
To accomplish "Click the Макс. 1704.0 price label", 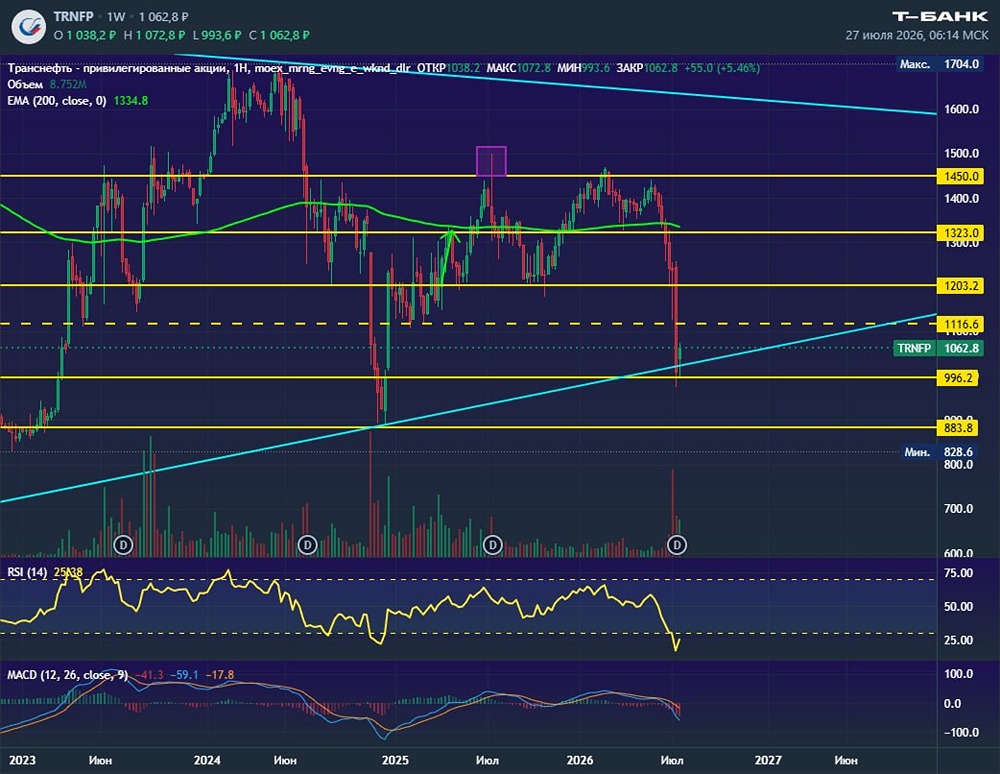I will 939,64.
